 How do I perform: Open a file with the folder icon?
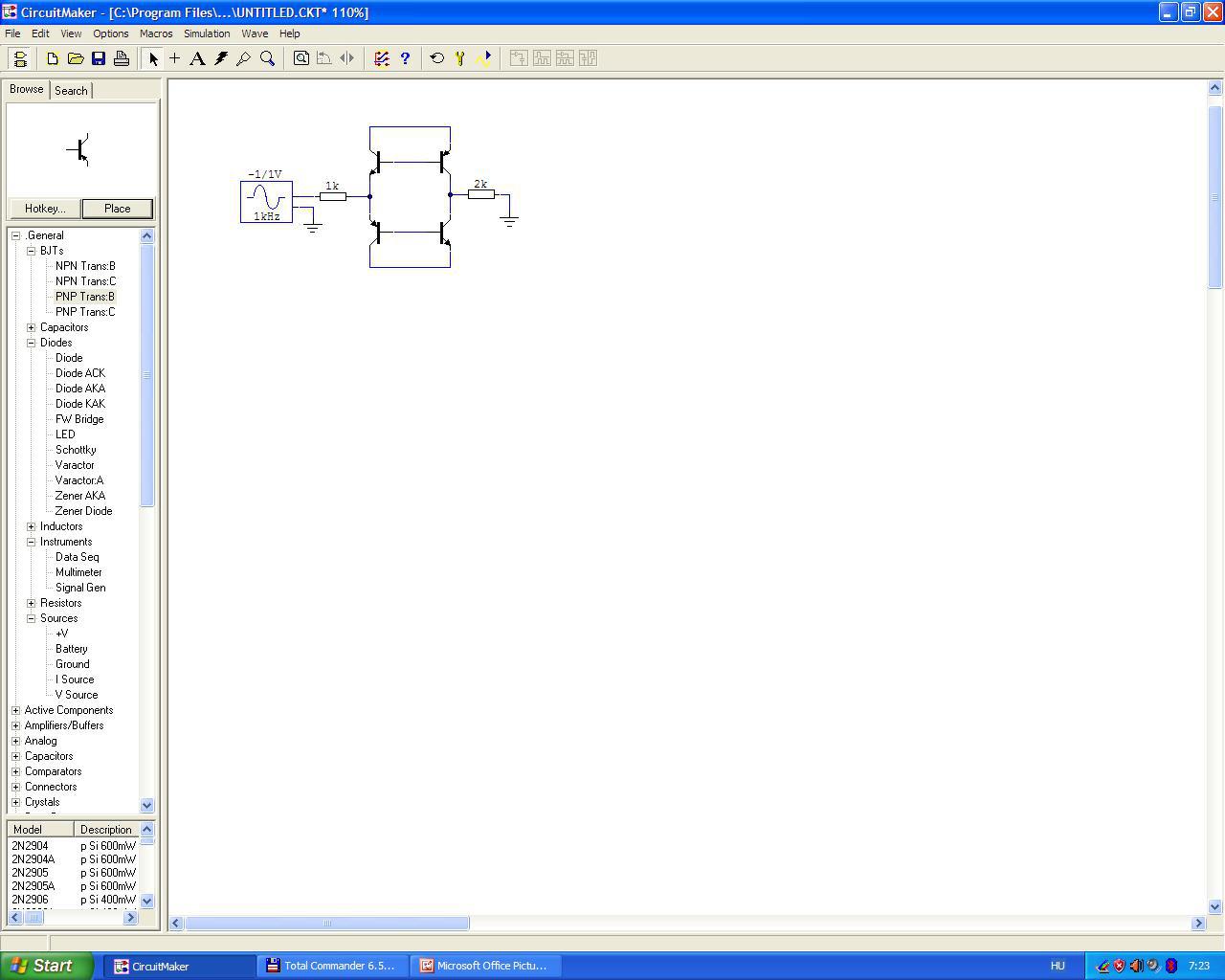coord(76,58)
